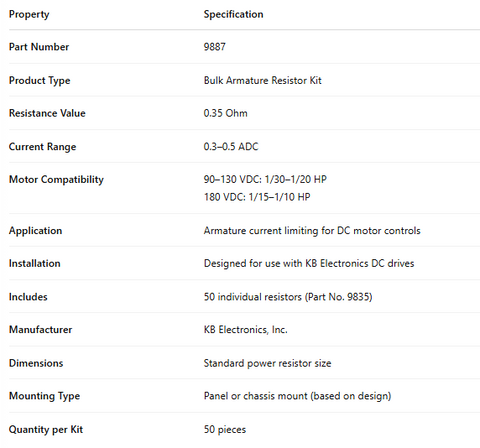Click the Armature current limiting application text
This screenshot has width=480, height=448.
[x=312, y=231]
